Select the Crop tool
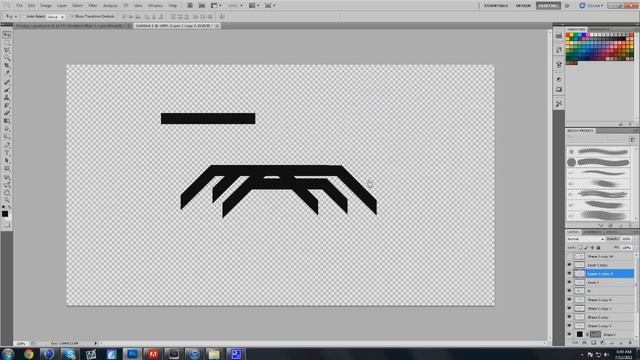This screenshot has height=360, width=640. coord(7,65)
